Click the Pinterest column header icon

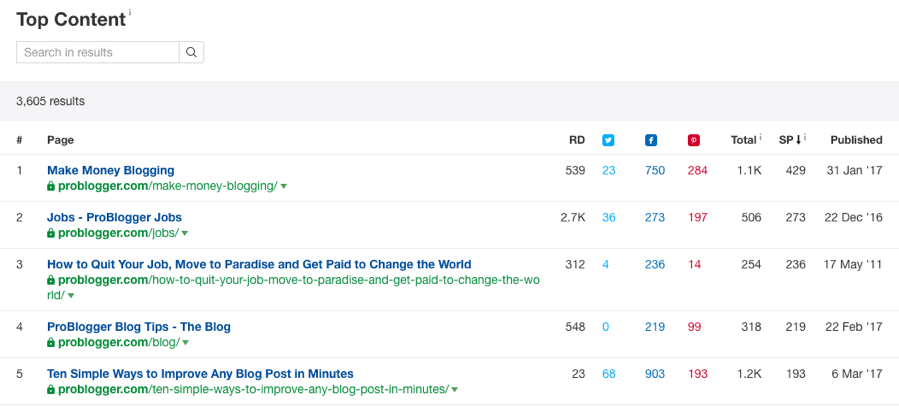point(694,140)
